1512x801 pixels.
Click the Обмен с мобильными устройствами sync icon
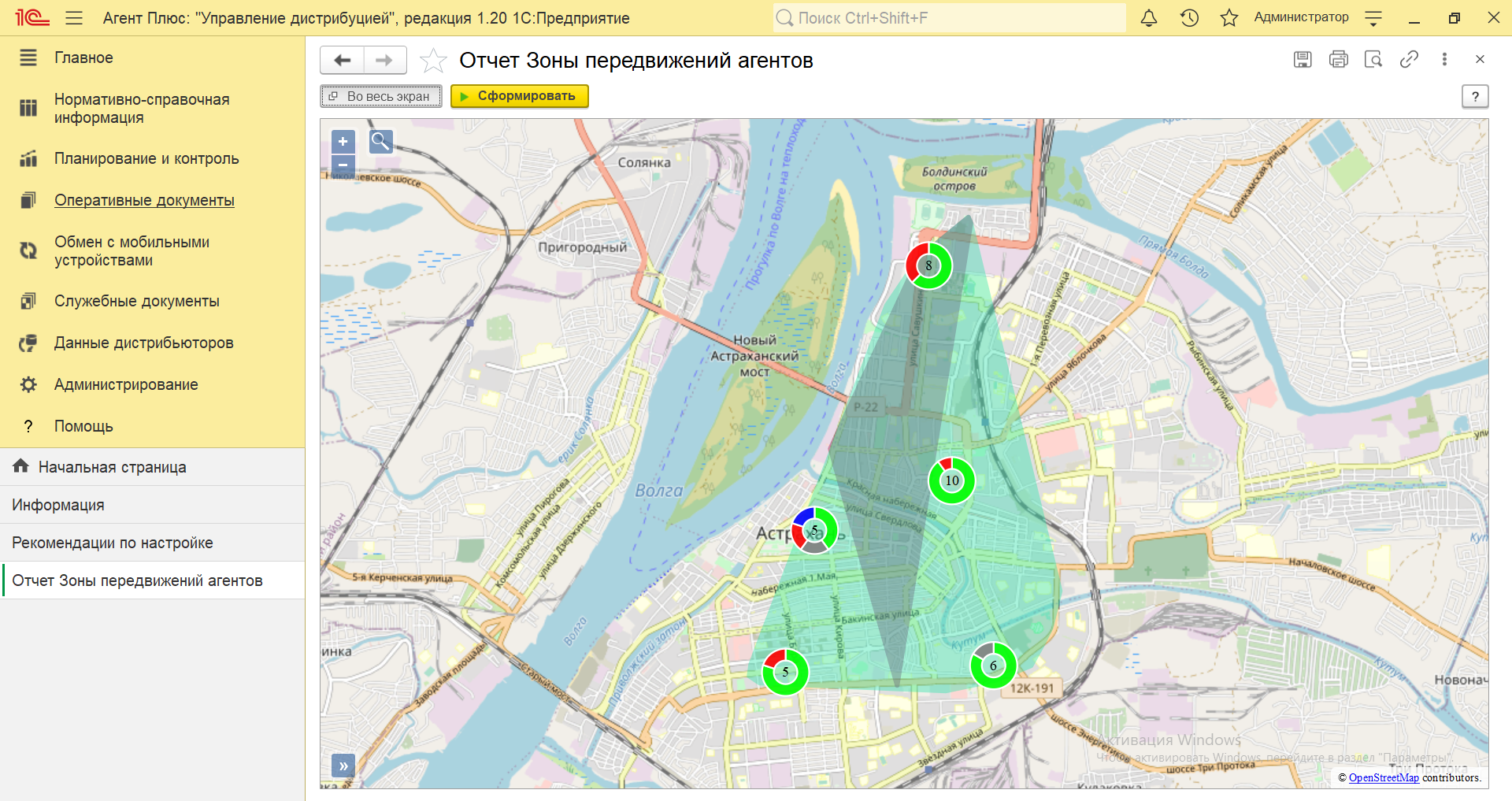click(x=28, y=251)
